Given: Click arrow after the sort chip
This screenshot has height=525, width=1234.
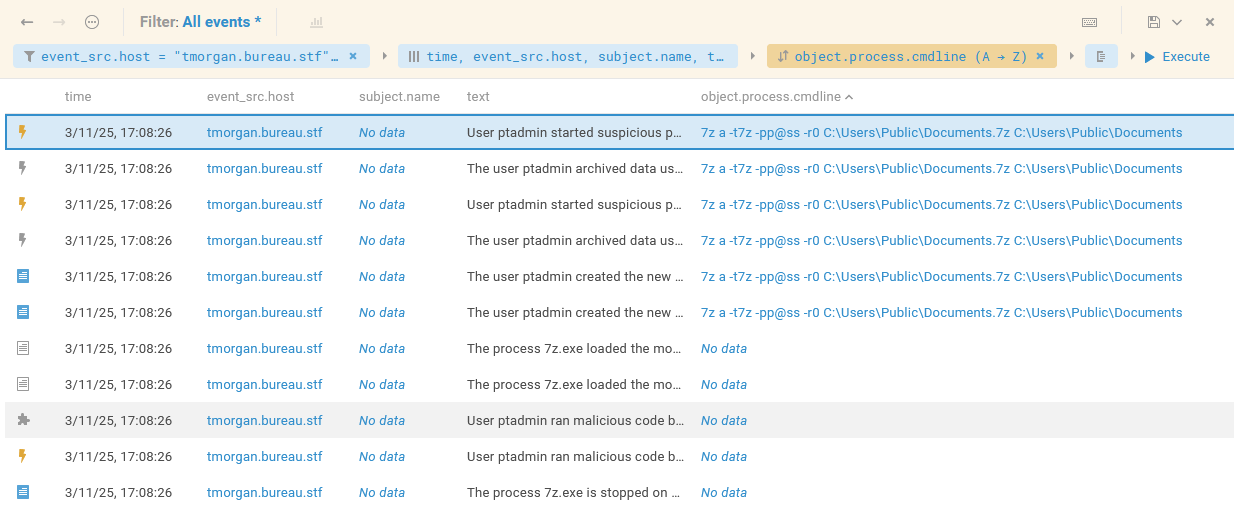Looking at the screenshot, I should pyautogui.click(x=1072, y=56).
